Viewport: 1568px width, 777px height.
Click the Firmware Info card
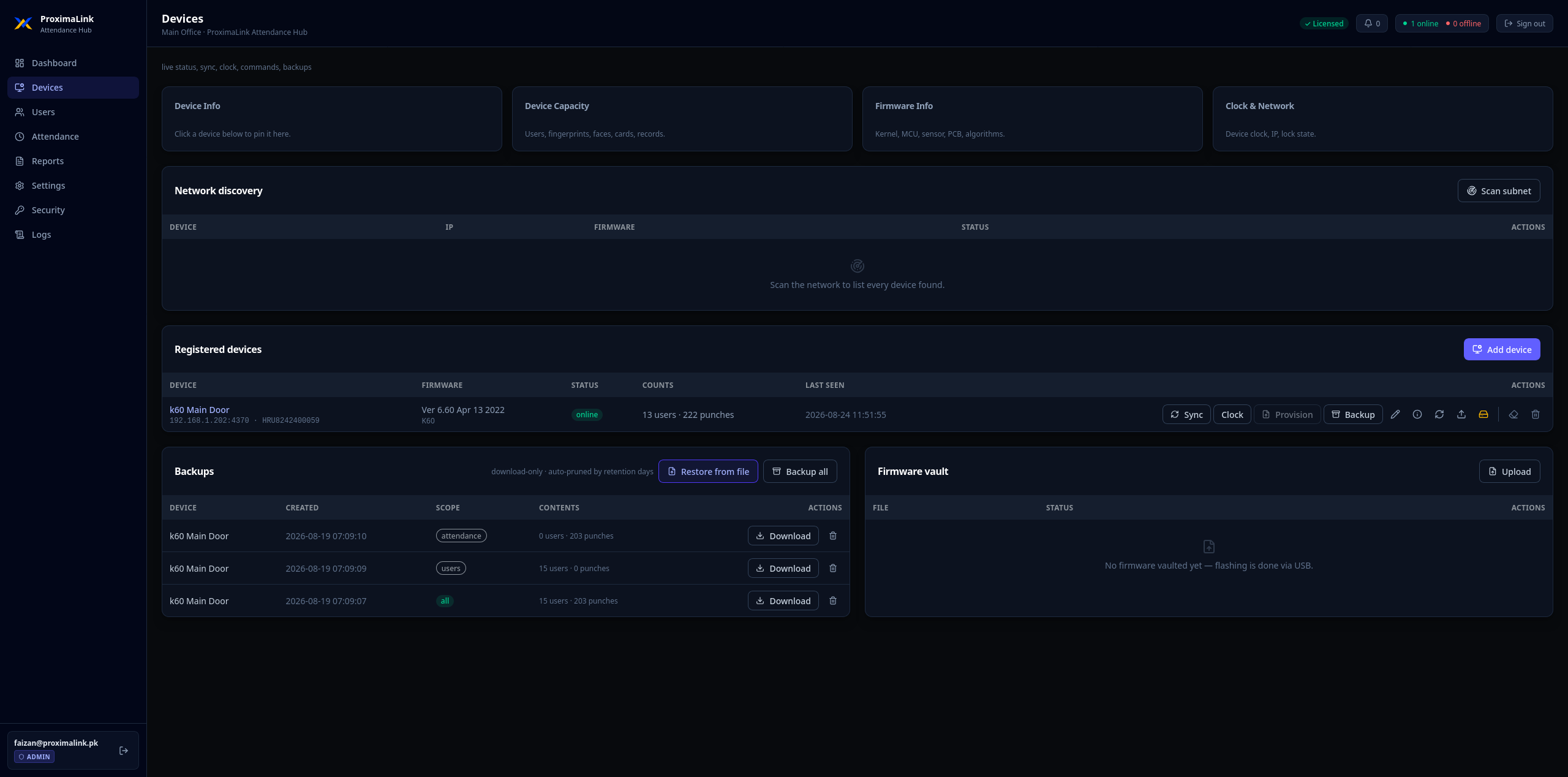point(1033,119)
